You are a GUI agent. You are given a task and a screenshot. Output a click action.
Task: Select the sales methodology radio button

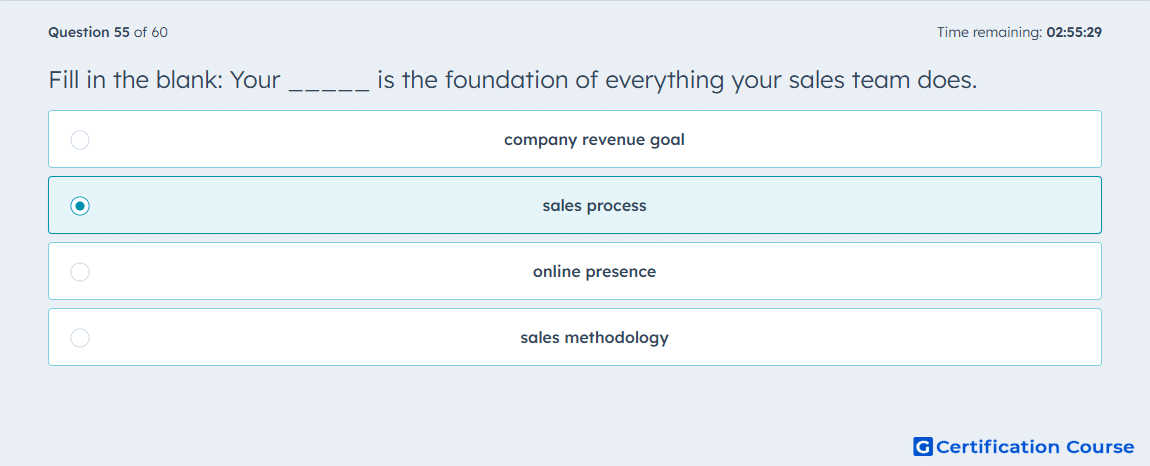(80, 338)
